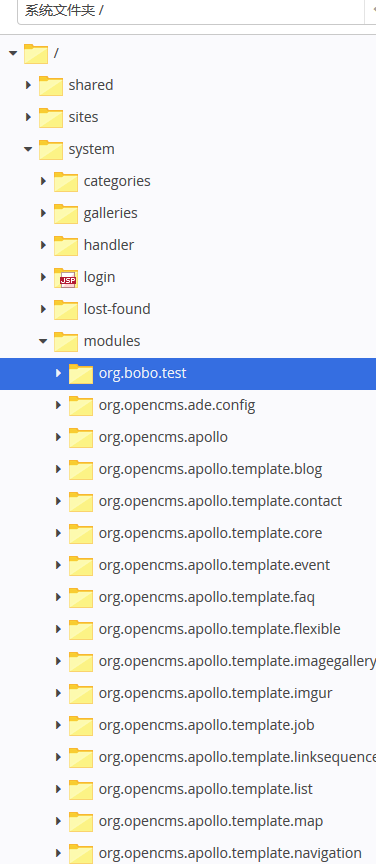Expand the org.bobo.test module
Image resolution: width=376 pixels, height=864 pixels.
pos(58,373)
